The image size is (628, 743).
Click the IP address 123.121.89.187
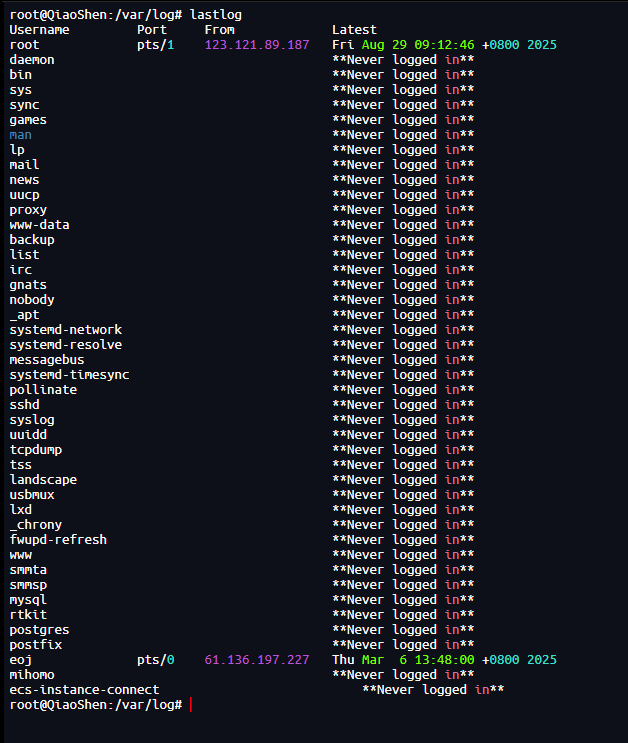257,45
